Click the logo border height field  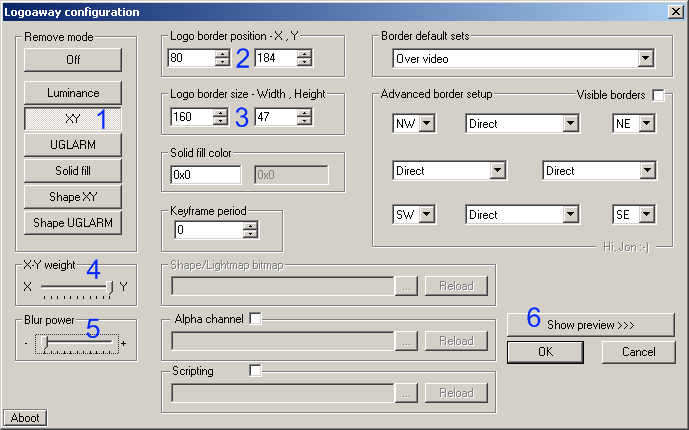[276, 117]
